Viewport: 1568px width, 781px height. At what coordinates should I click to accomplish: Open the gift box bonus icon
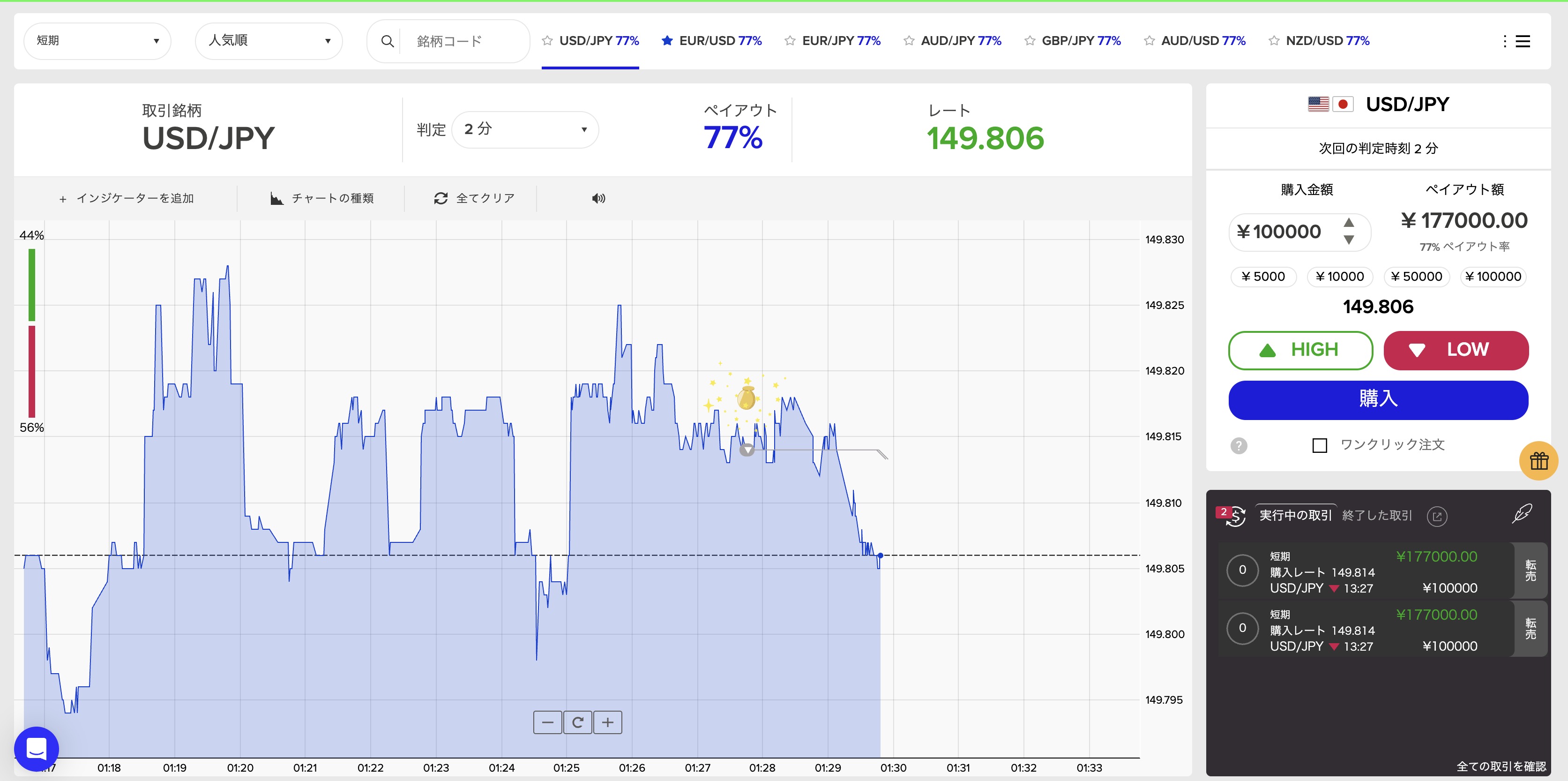pos(1538,461)
